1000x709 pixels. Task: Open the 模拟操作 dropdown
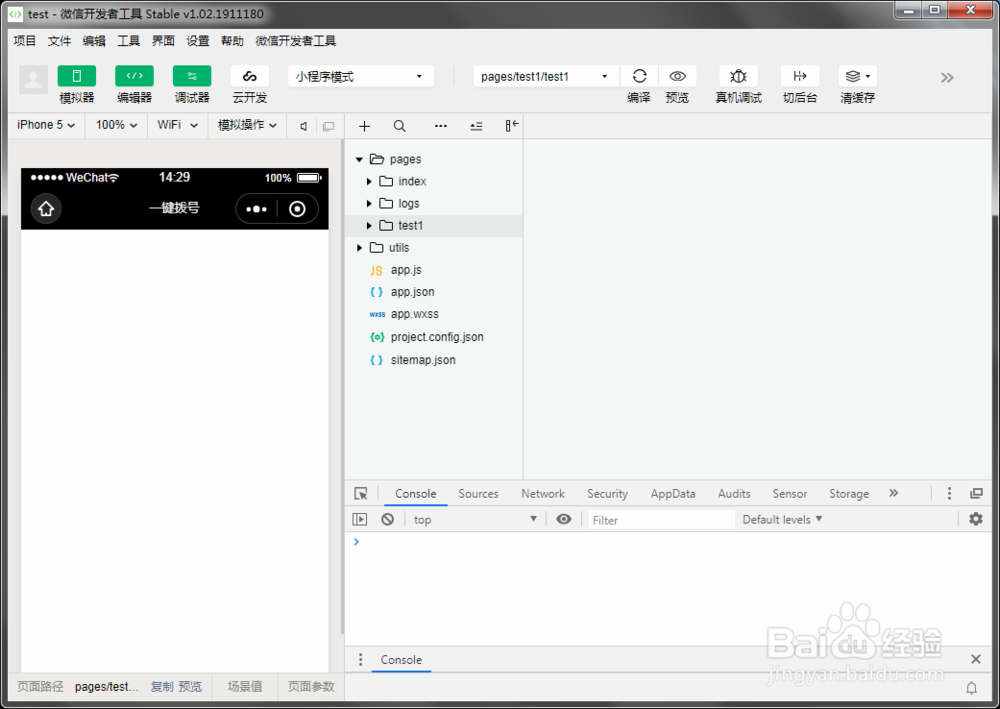(247, 125)
